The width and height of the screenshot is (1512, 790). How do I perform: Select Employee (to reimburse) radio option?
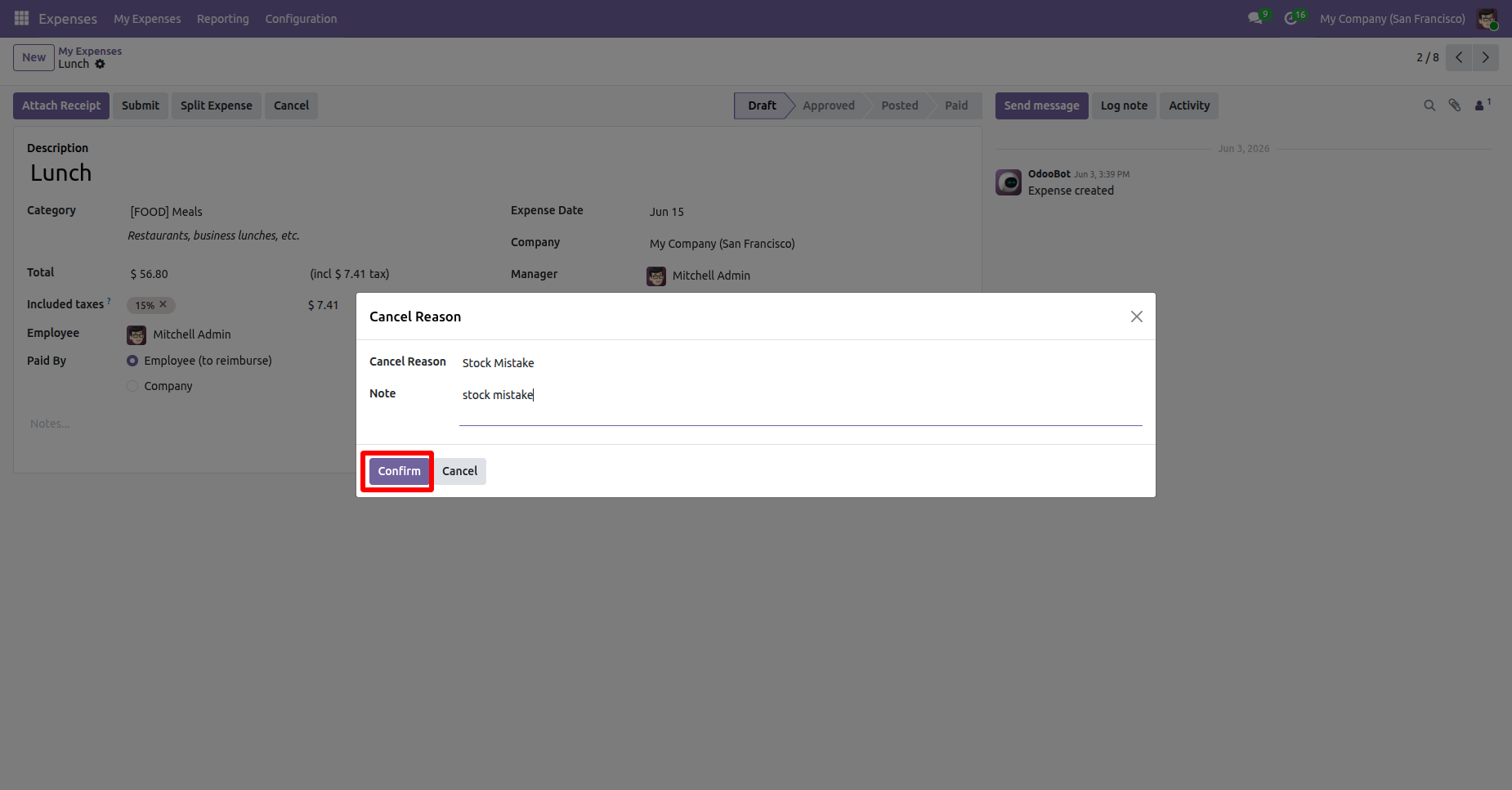[132, 361]
